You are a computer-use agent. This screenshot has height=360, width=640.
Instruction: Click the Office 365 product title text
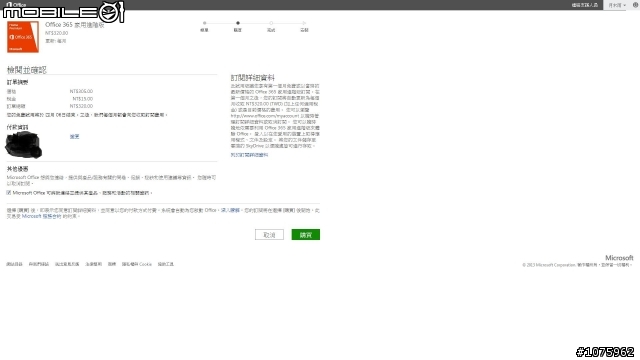coord(75,25)
